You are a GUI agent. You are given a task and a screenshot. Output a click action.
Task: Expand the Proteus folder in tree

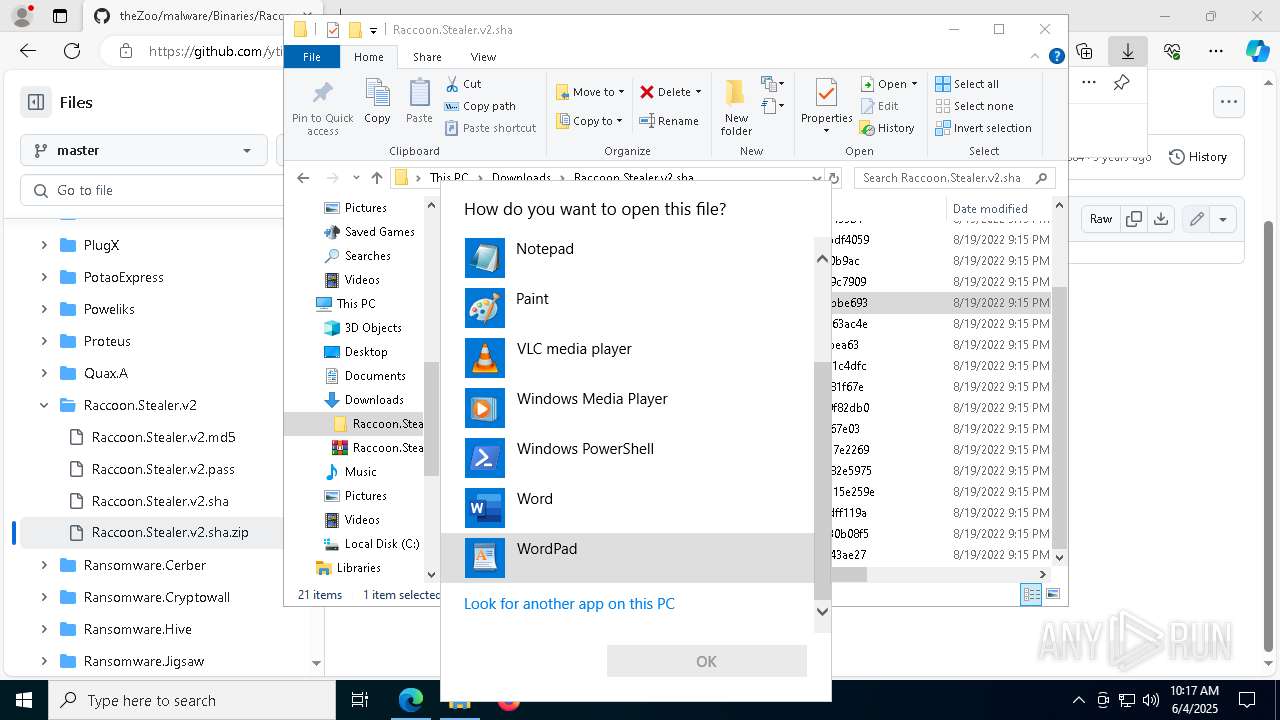(x=43, y=341)
